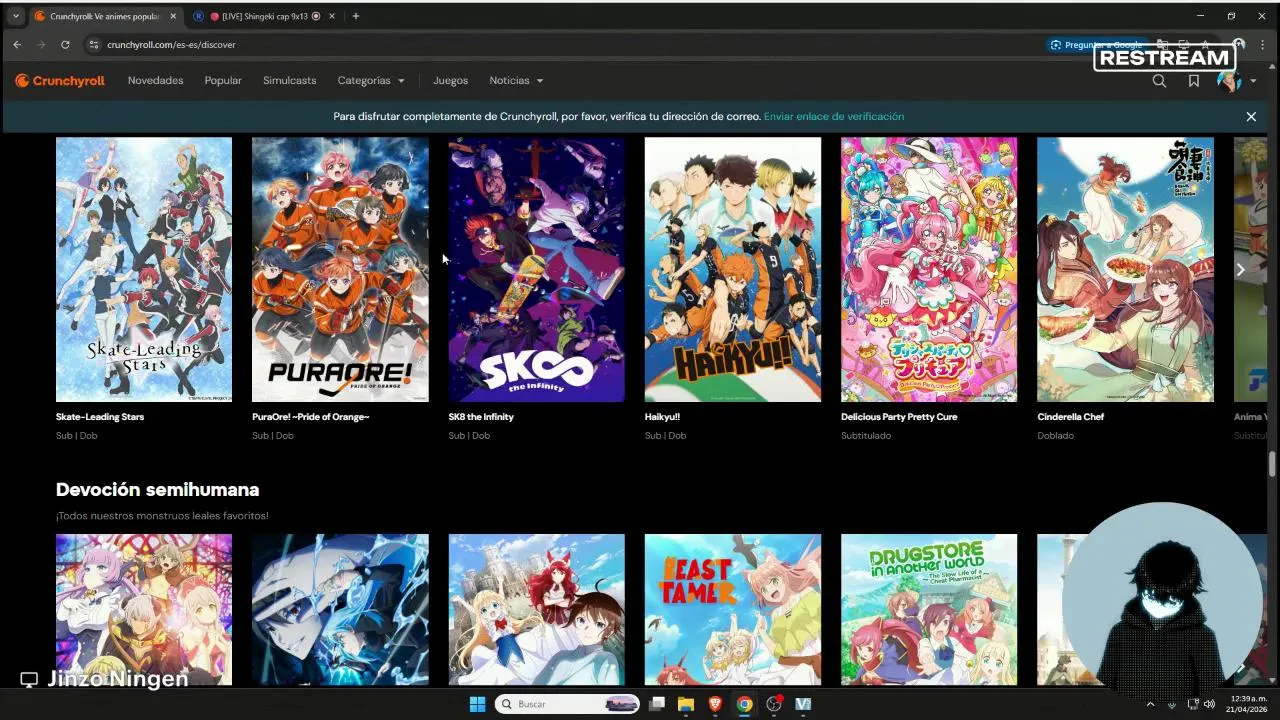Open the clock showing 12:39 a.m.
This screenshot has height=720, width=1280.
pyautogui.click(x=1249, y=704)
